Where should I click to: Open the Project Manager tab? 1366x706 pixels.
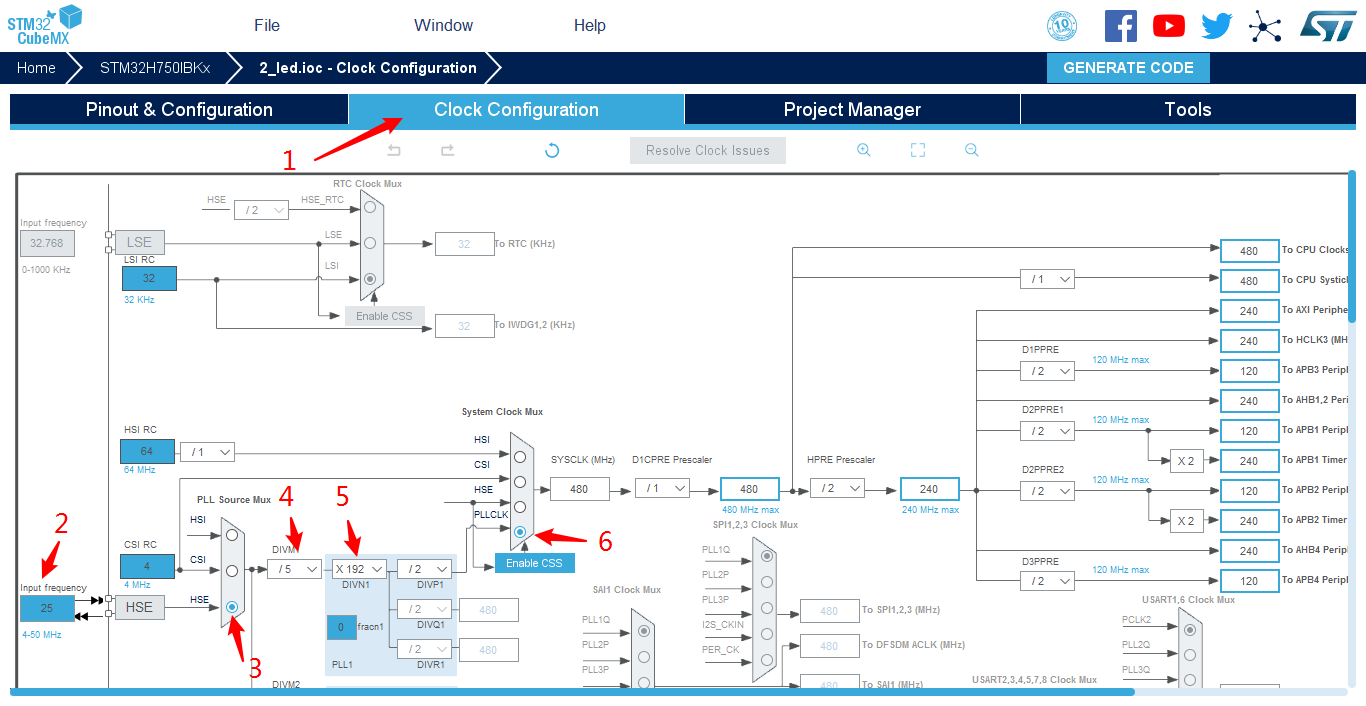(852, 110)
